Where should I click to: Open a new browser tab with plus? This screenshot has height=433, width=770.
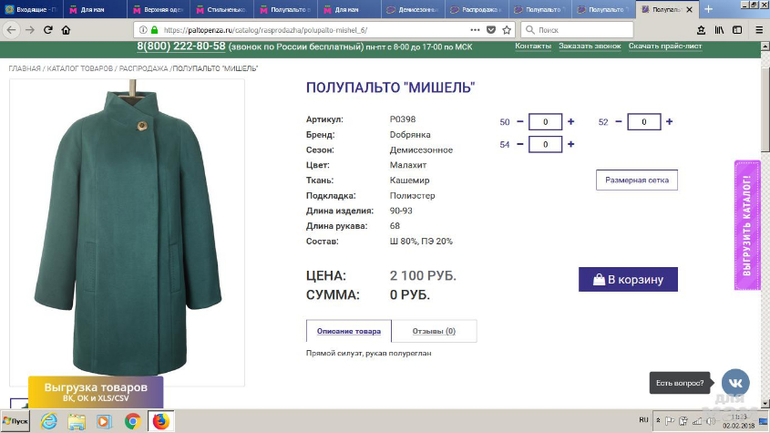pyautogui.click(x=709, y=9)
